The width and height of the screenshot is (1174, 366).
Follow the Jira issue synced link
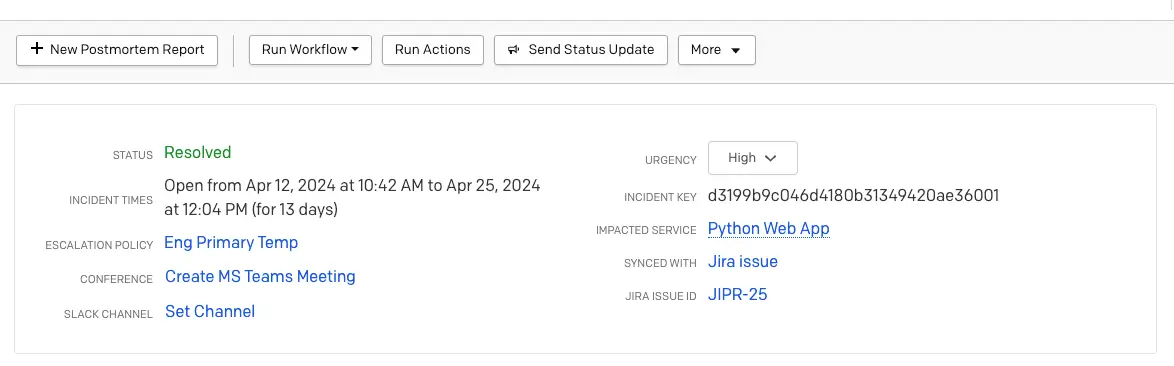pyautogui.click(x=743, y=262)
